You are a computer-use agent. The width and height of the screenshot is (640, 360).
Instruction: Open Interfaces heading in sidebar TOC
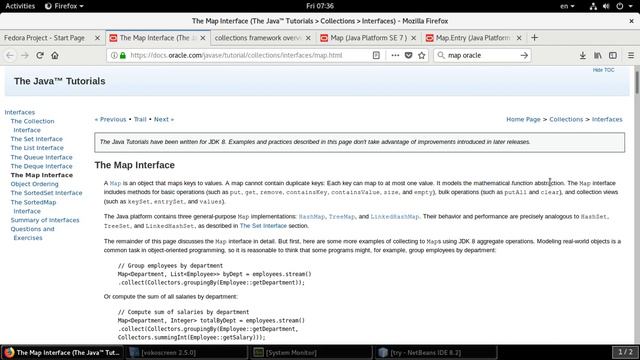20,112
